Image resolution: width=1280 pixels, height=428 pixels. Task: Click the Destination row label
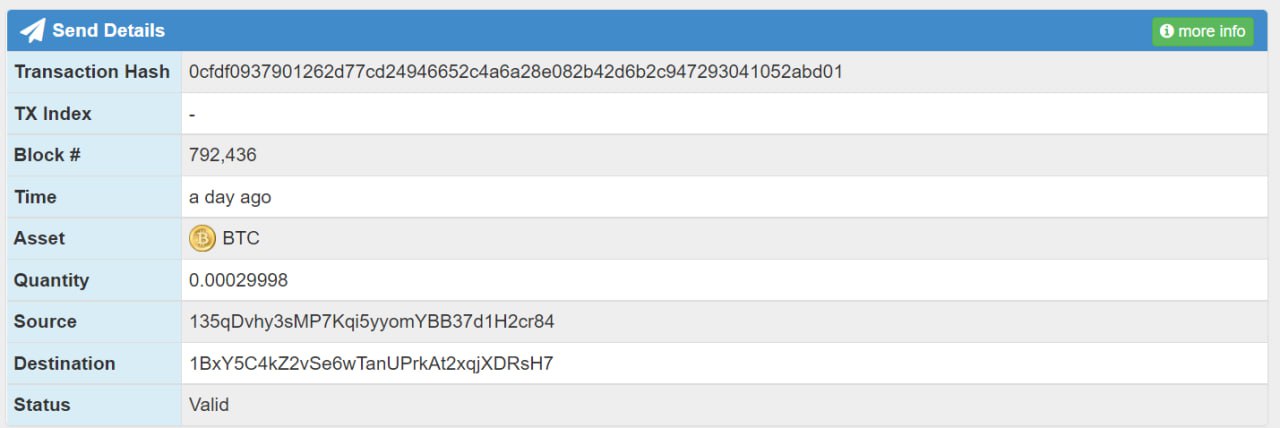click(x=65, y=364)
